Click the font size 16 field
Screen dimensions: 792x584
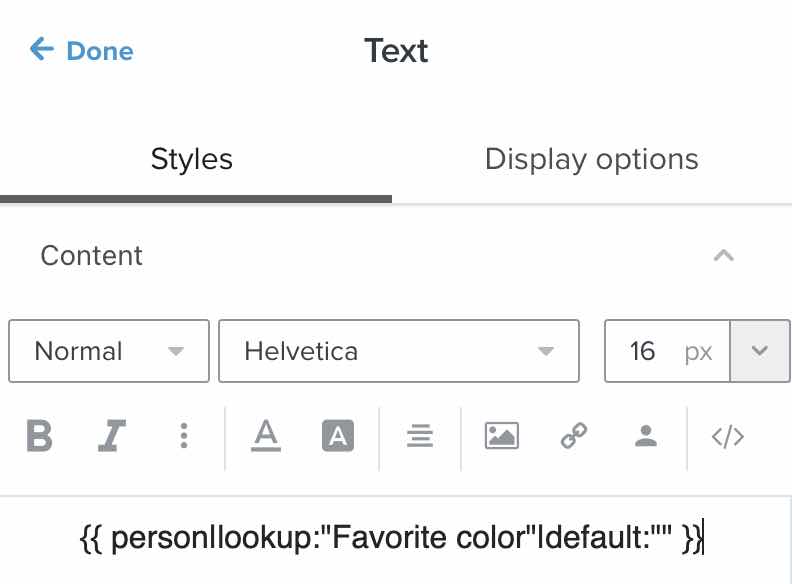643,351
